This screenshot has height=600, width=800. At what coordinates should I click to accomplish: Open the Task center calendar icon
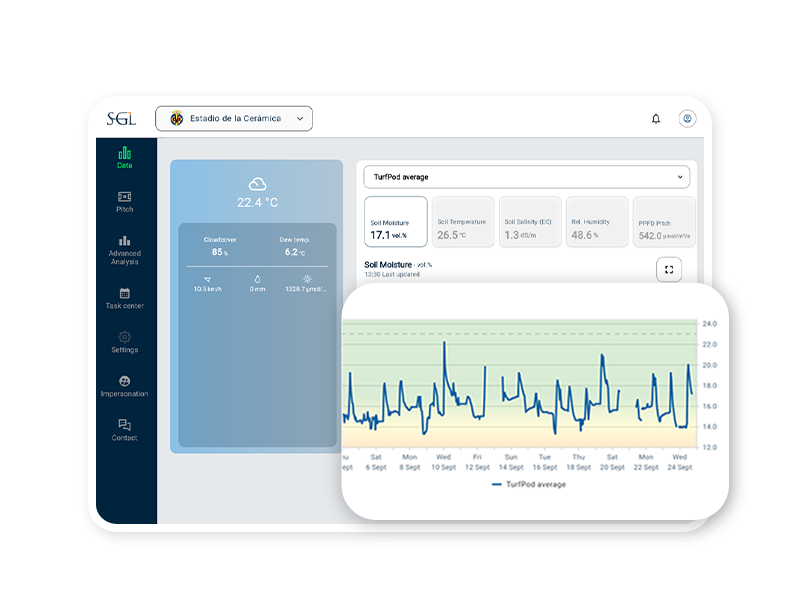point(124,294)
